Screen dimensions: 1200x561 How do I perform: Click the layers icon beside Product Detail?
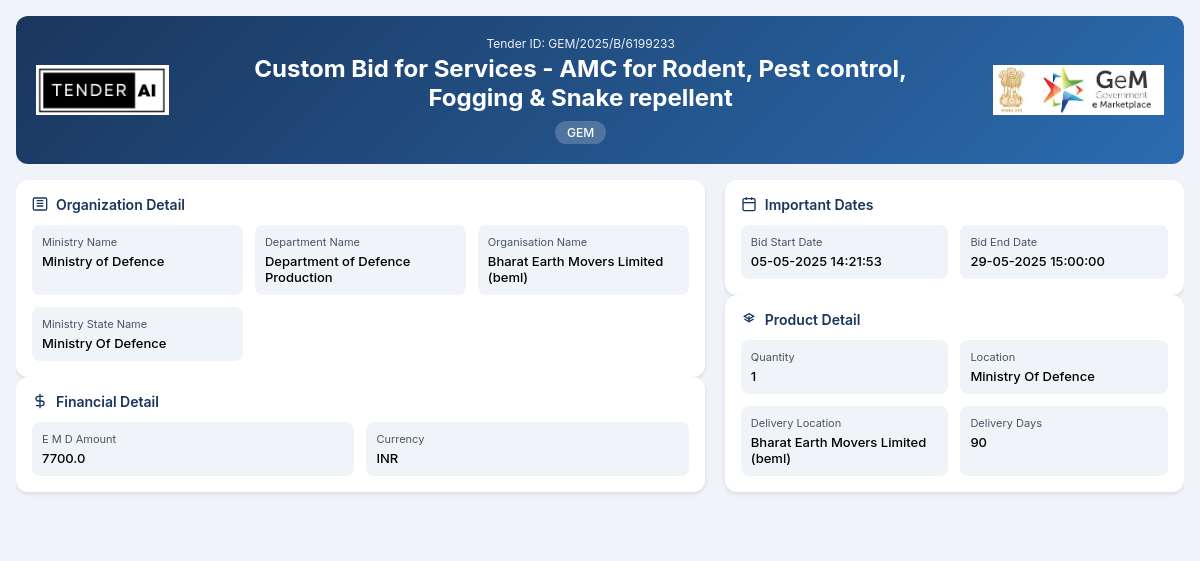point(749,318)
